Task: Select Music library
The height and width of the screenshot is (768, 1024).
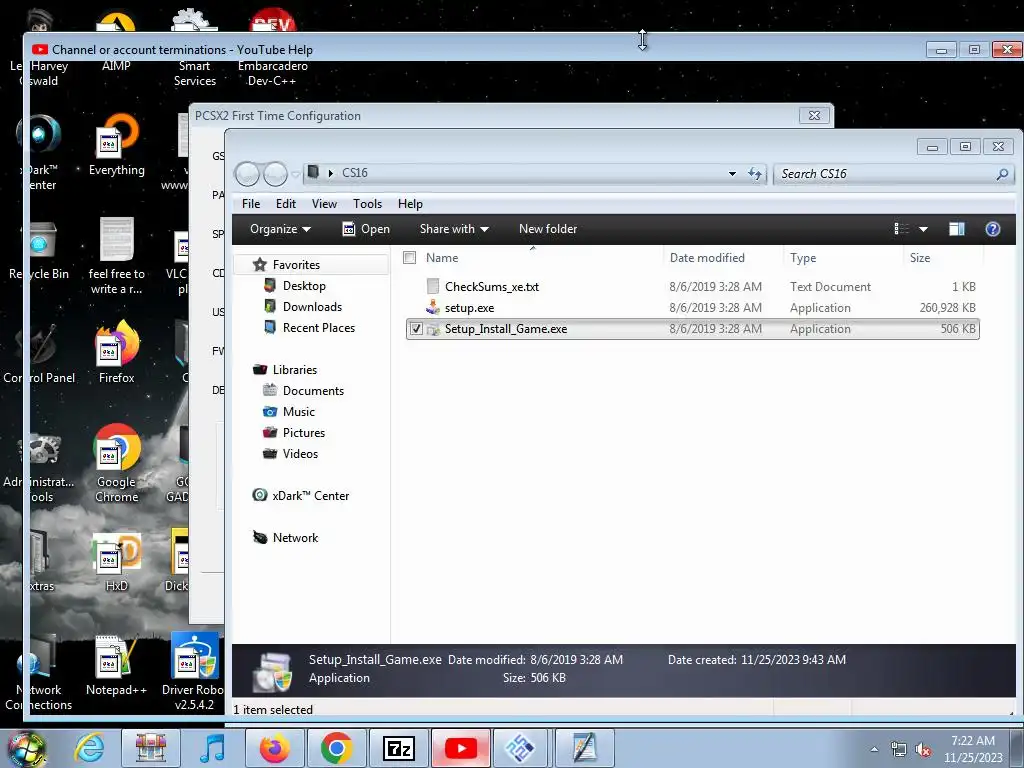Action: [298, 411]
